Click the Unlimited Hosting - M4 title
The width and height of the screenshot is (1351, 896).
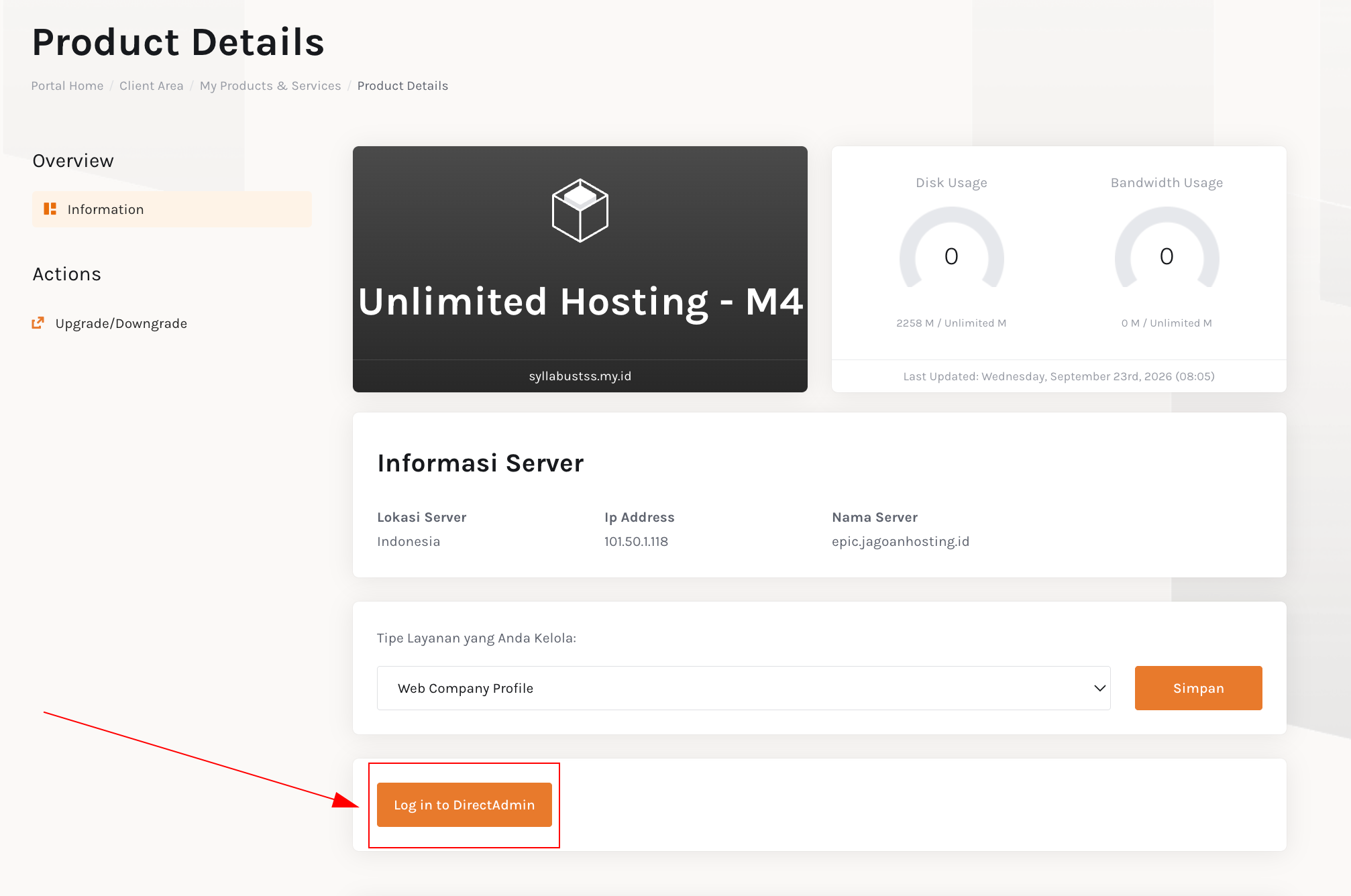tap(580, 302)
